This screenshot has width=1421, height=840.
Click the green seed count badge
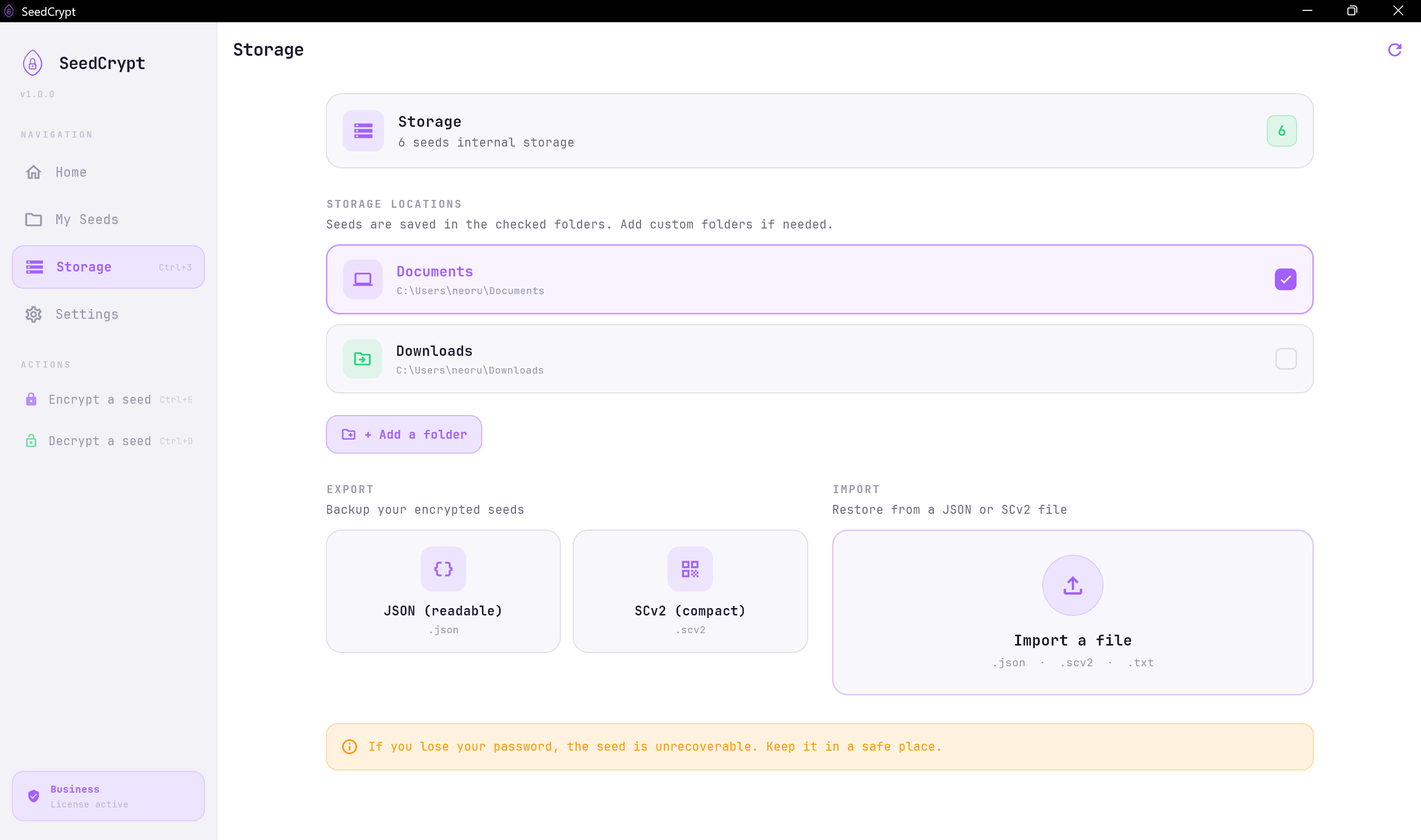[1281, 131]
